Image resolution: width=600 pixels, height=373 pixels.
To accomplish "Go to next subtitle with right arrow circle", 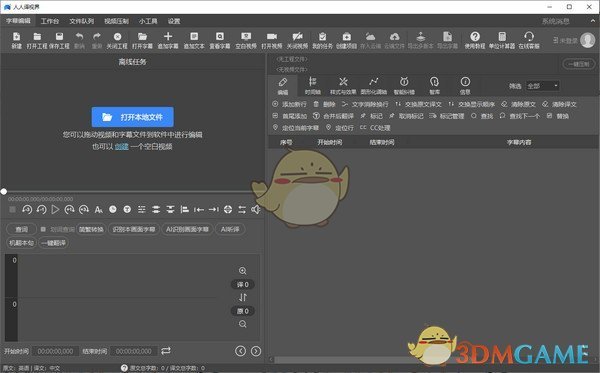I will point(256,351).
